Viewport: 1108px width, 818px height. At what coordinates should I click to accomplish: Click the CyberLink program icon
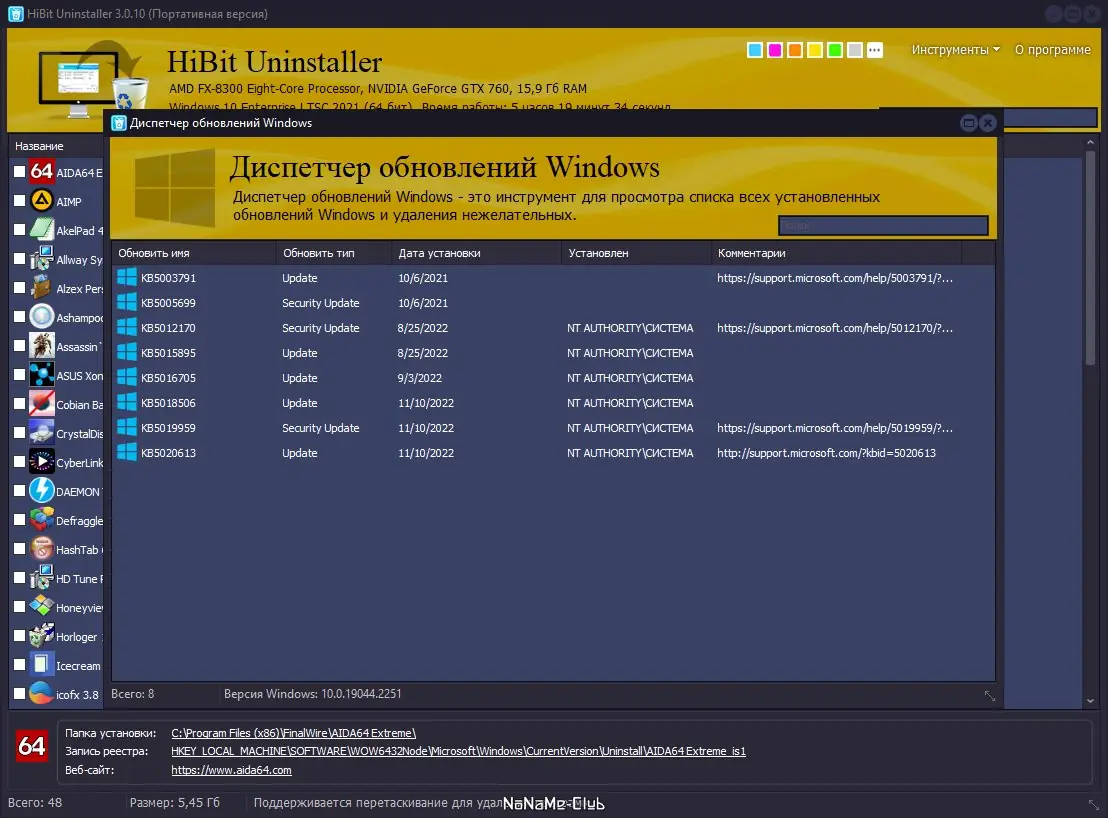click(42, 461)
